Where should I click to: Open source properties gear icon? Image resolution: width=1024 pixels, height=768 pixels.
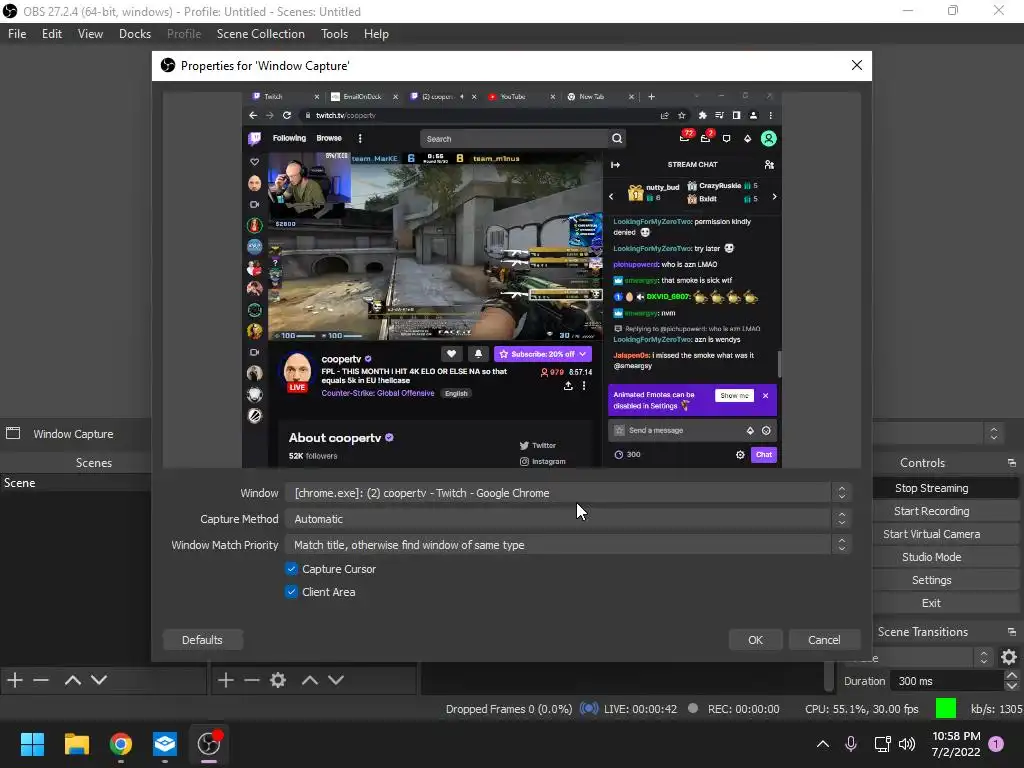pos(278,680)
